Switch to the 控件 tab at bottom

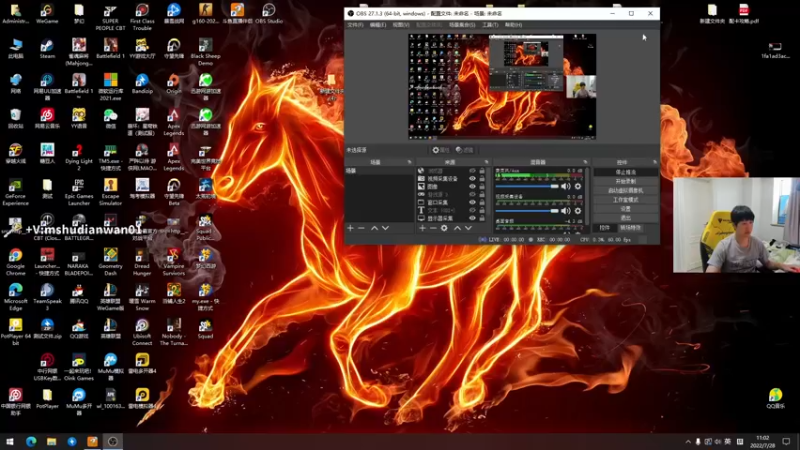point(605,228)
